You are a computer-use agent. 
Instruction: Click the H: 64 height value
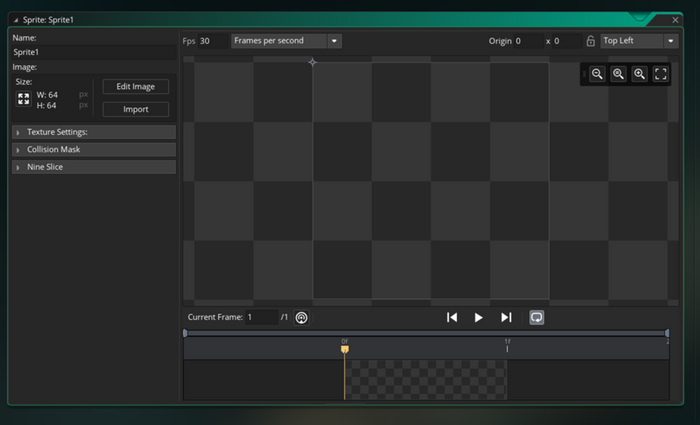tap(46, 106)
